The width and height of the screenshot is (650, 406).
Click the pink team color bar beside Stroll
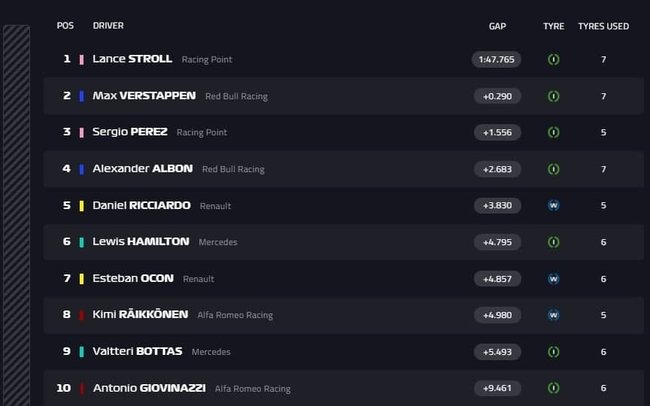[x=81, y=59]
